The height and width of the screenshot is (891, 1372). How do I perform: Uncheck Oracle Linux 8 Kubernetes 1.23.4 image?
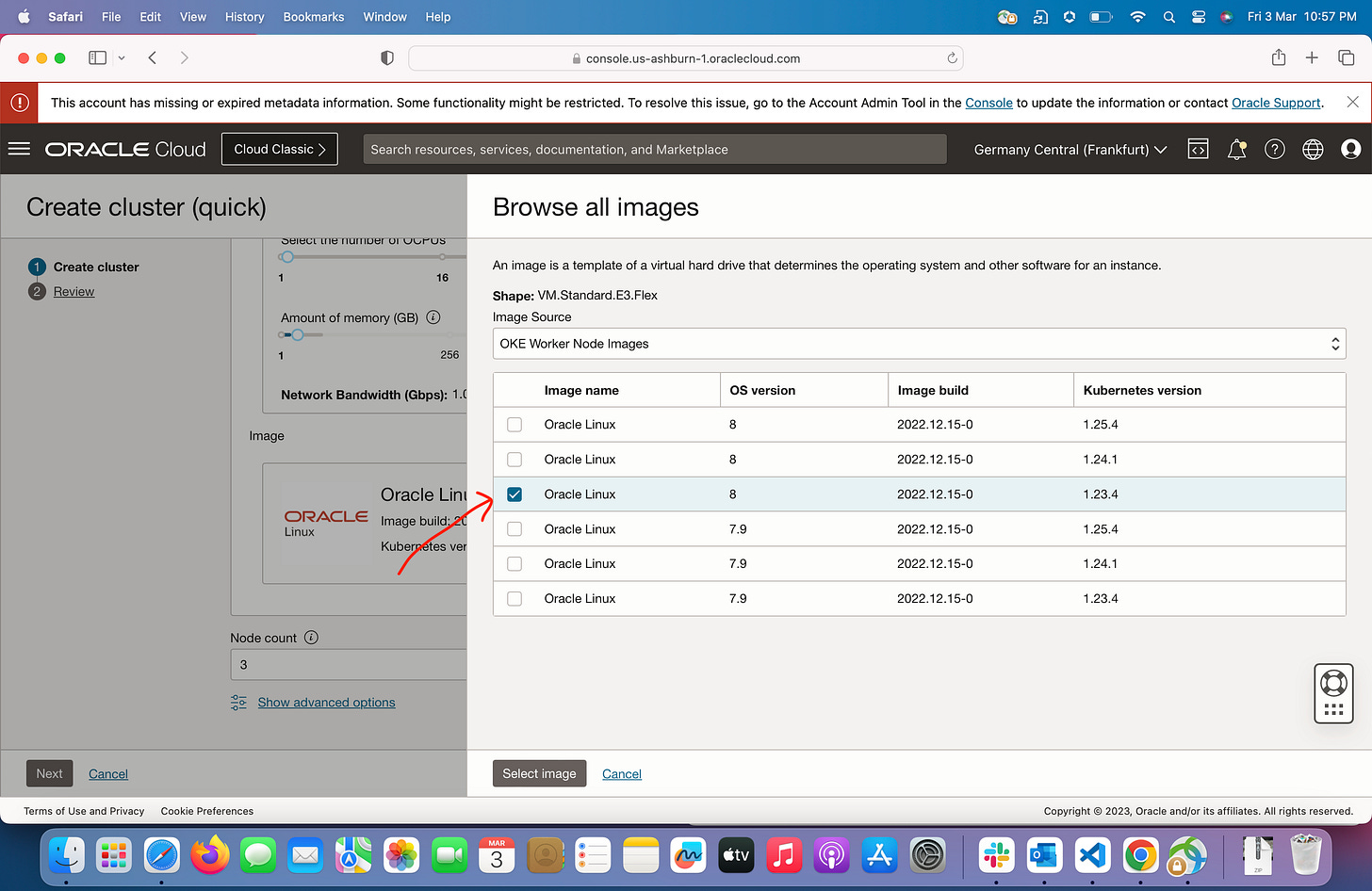(514, 494)
